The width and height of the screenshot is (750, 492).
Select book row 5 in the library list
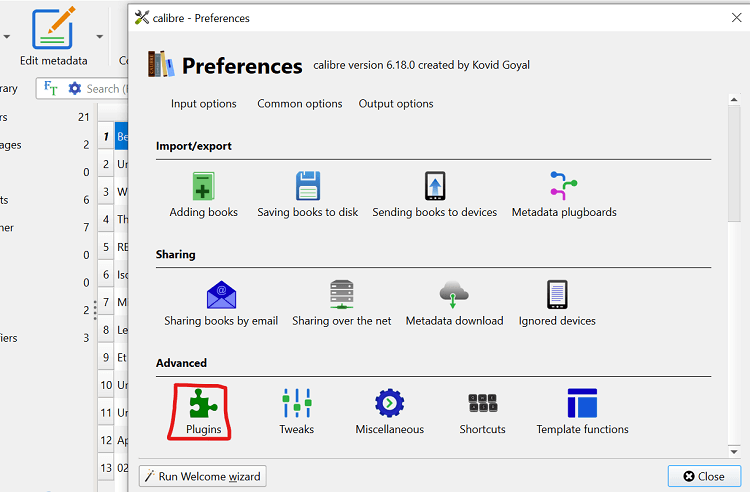pyautogui.click(x=113, y=247)
